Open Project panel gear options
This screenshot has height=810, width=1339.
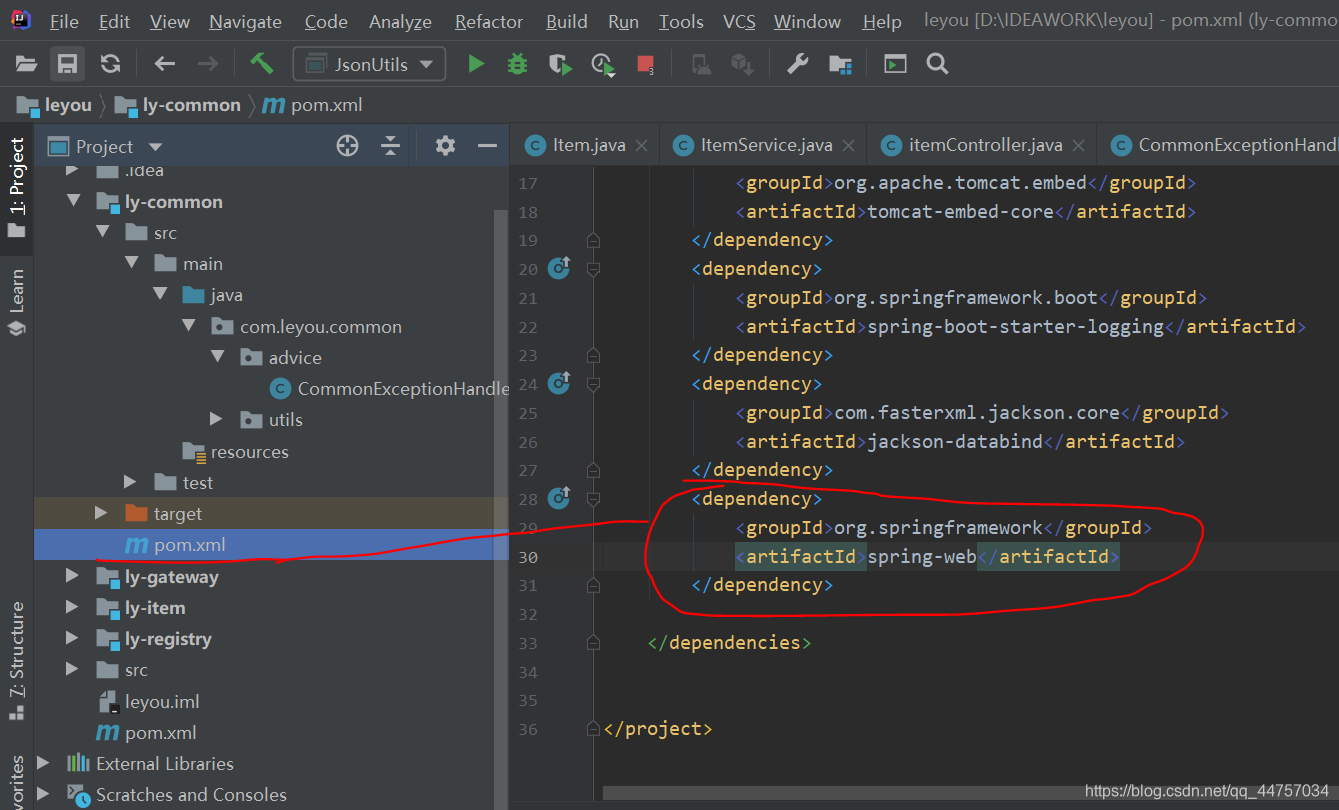pos(445,146)
